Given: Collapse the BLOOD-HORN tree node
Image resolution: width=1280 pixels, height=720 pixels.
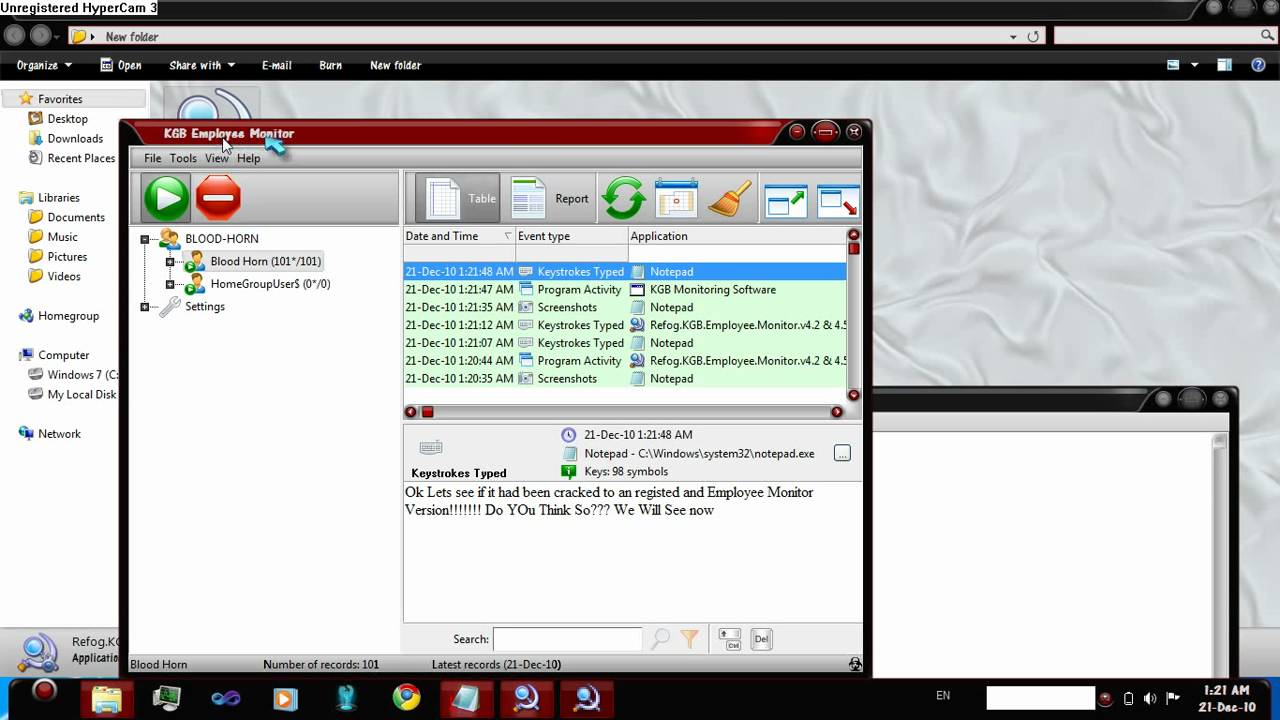Looking at the screenshot, I should tap(145, 239).
